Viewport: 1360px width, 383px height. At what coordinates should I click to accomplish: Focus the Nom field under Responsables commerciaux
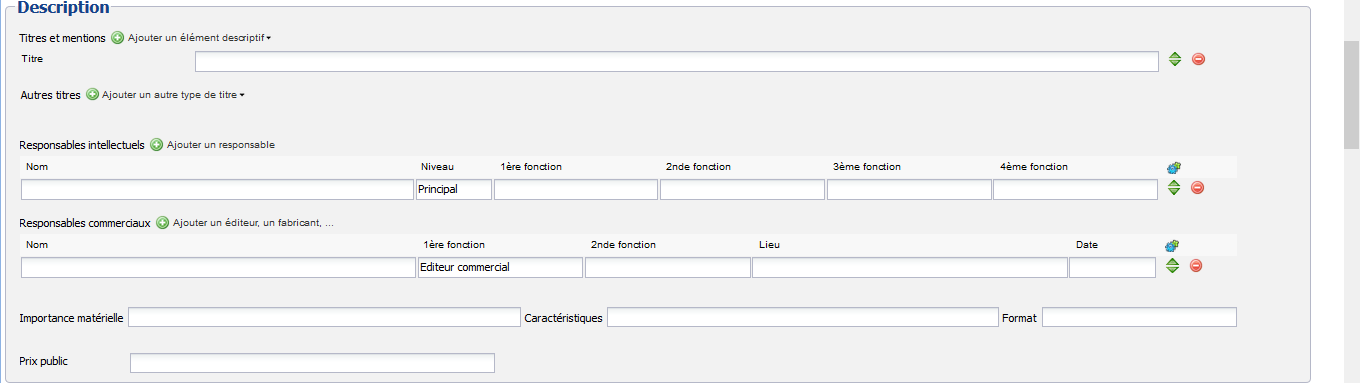point(217,267)
